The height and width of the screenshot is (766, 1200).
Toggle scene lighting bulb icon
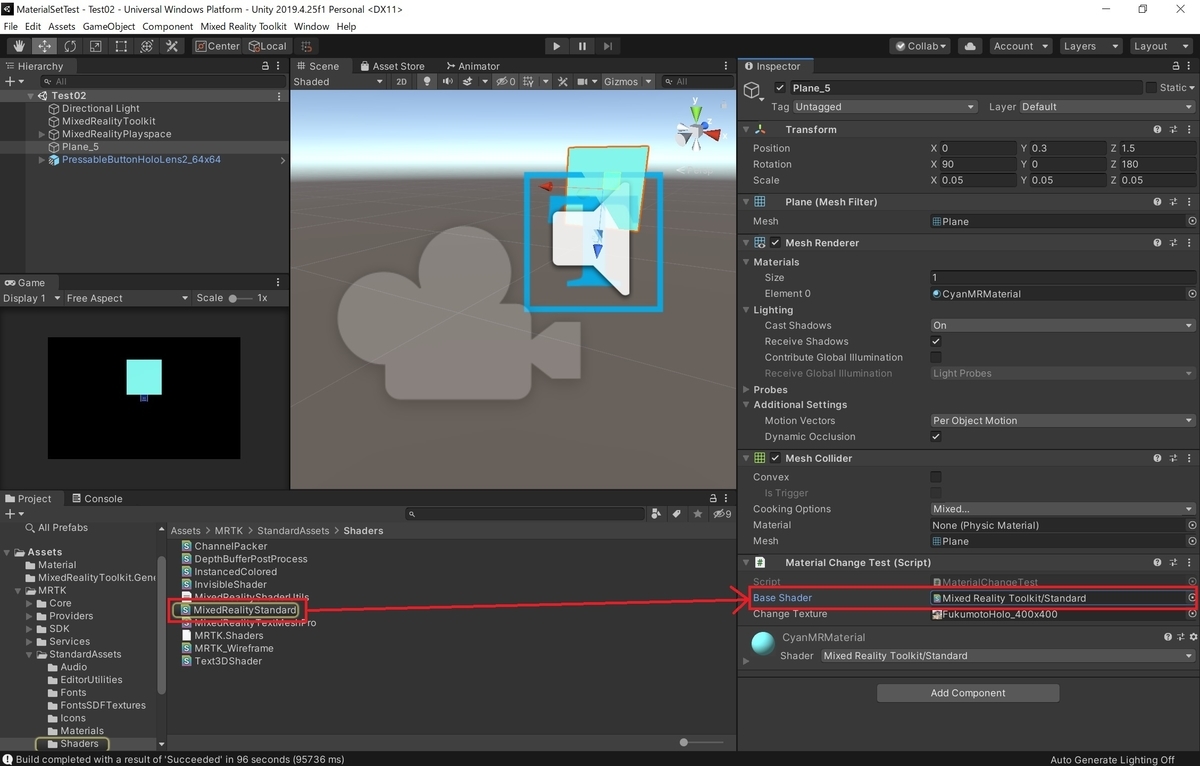[x=428, y=82]
